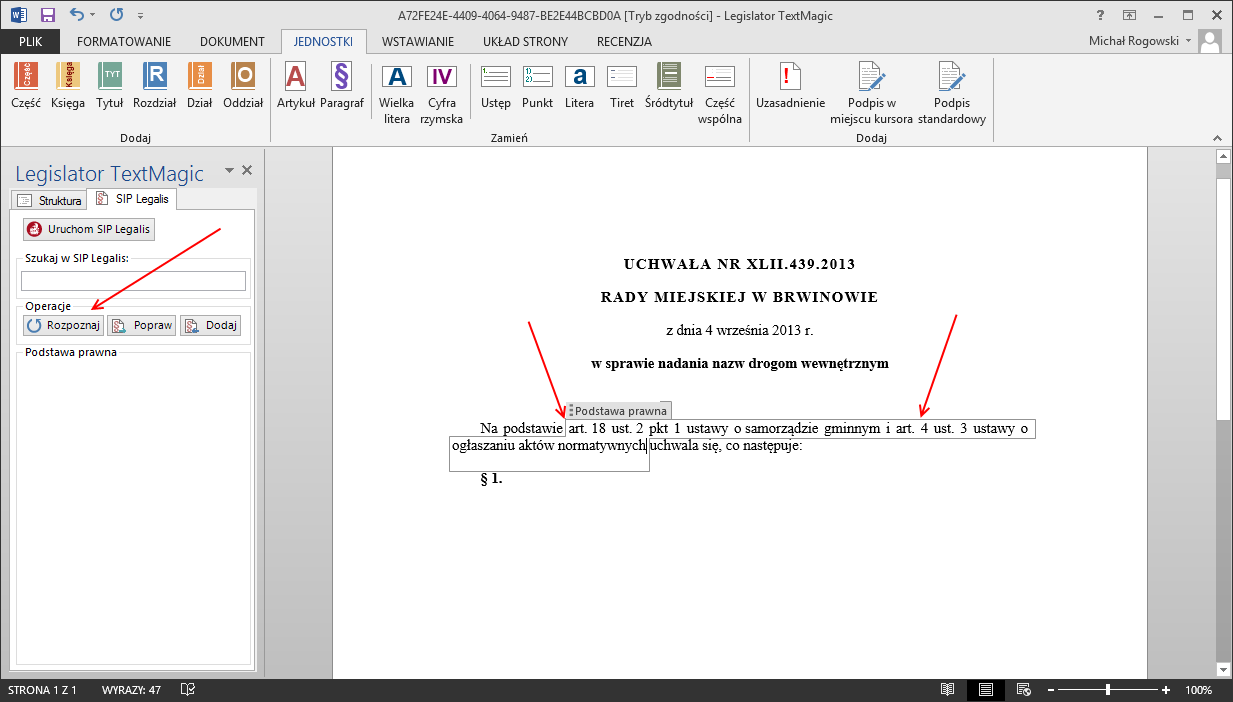
Task: Save document via quick access icon
Action: pos(47,15)
